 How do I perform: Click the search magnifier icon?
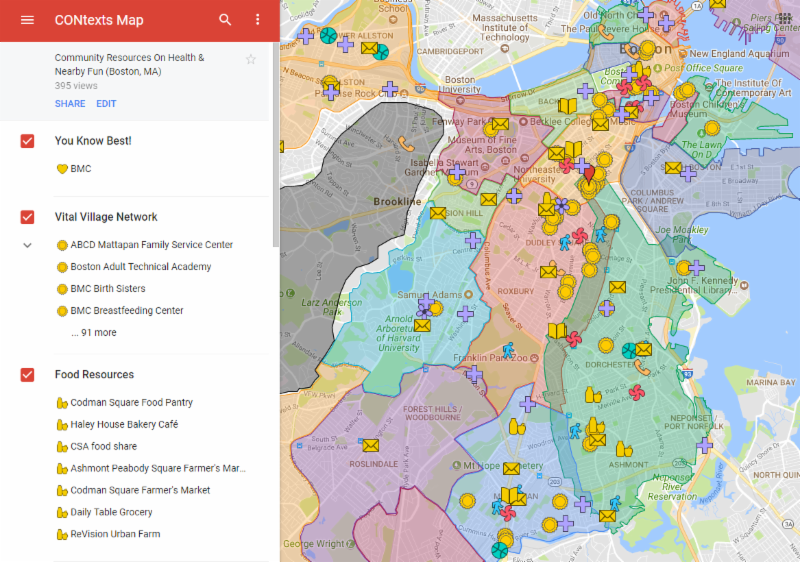225,20
